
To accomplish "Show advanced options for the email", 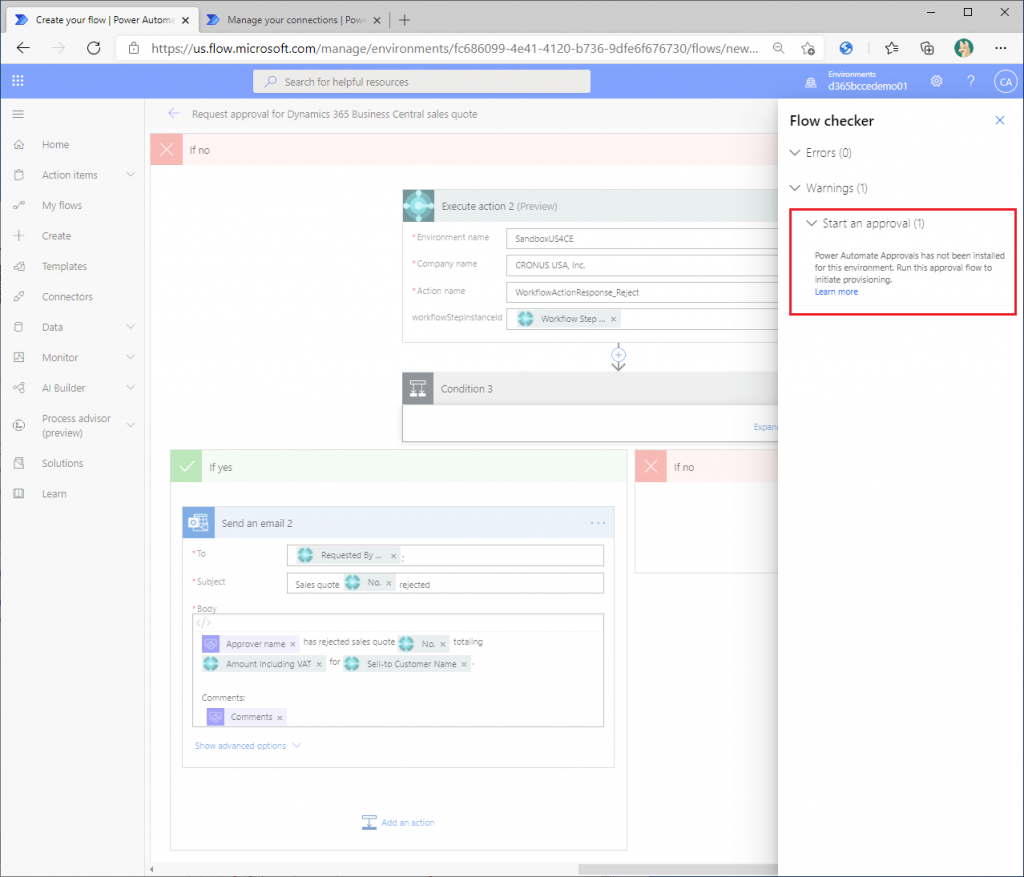I will pyautogui.click(x=248, y=746).
